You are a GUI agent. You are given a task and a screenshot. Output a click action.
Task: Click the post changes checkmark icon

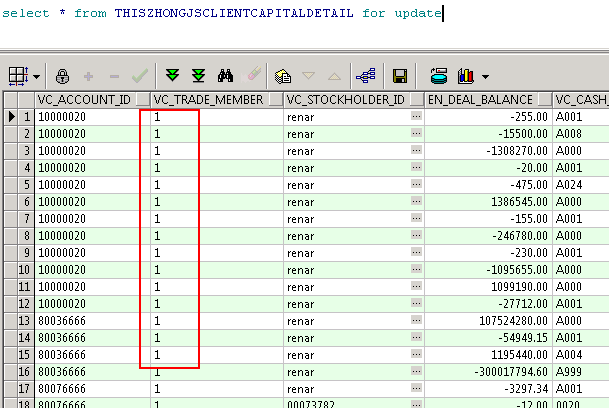(x=140, y=76)
